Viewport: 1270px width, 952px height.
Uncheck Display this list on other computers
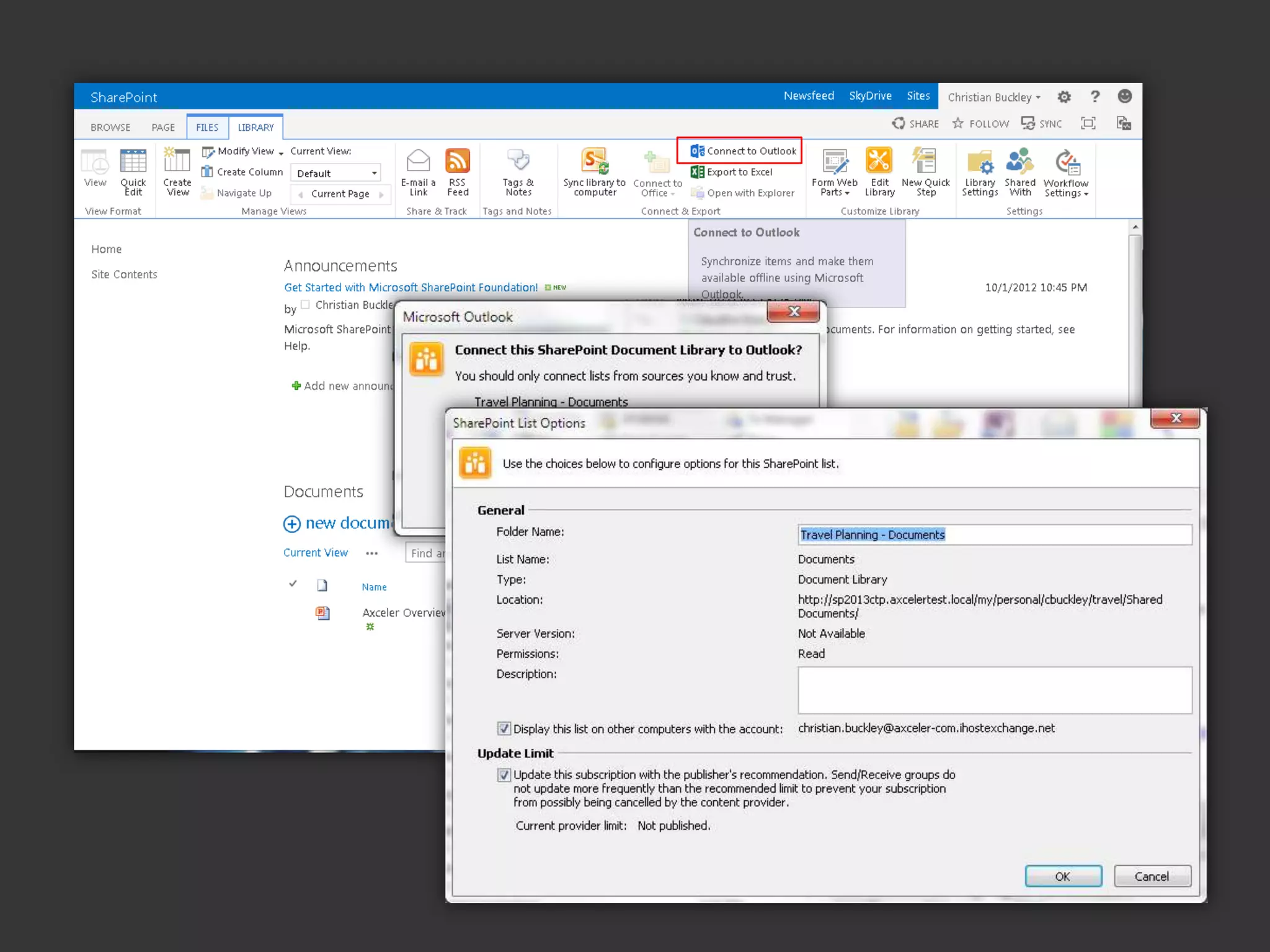tap(504, 729)
